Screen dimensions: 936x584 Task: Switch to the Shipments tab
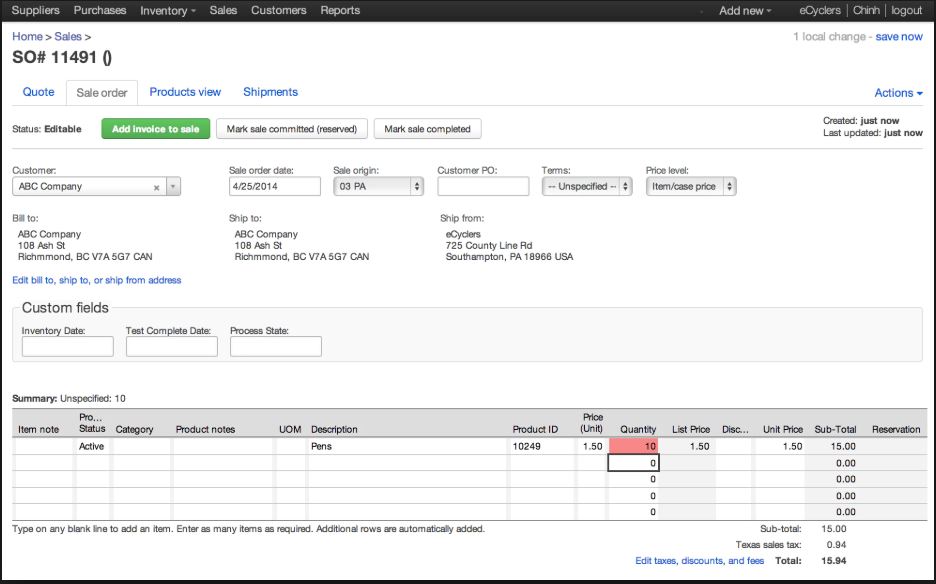point(271,92)
